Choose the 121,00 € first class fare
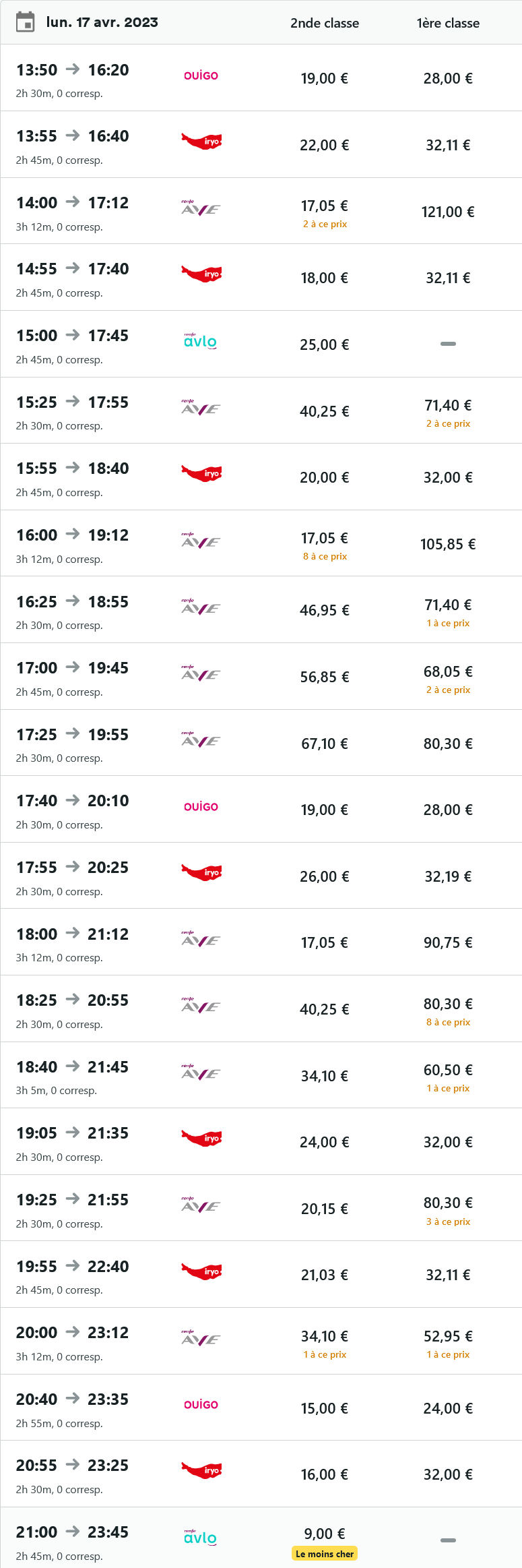 pyautogui.click(x=448, y=212)
